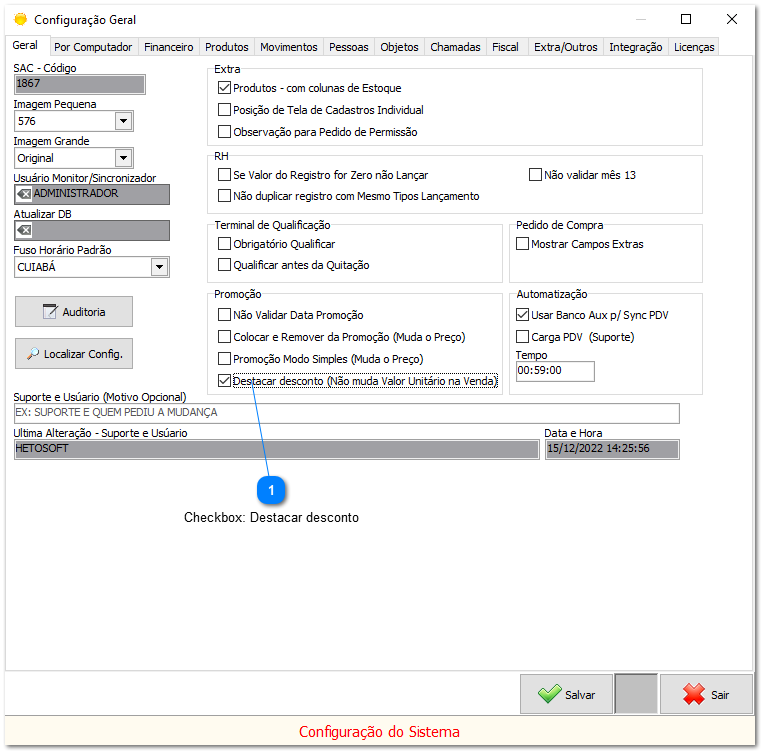Click Localizar Config. button
Screen dimensions: 764x754
click(74, 353)
